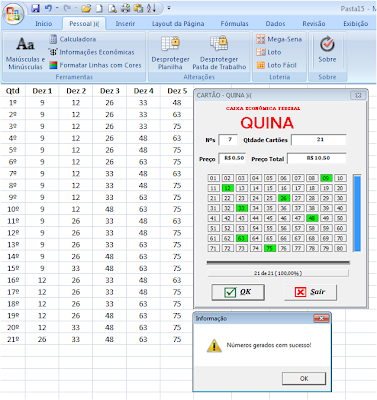
Task: Click the Nºs input field showing 7
Action: [228, 140]
